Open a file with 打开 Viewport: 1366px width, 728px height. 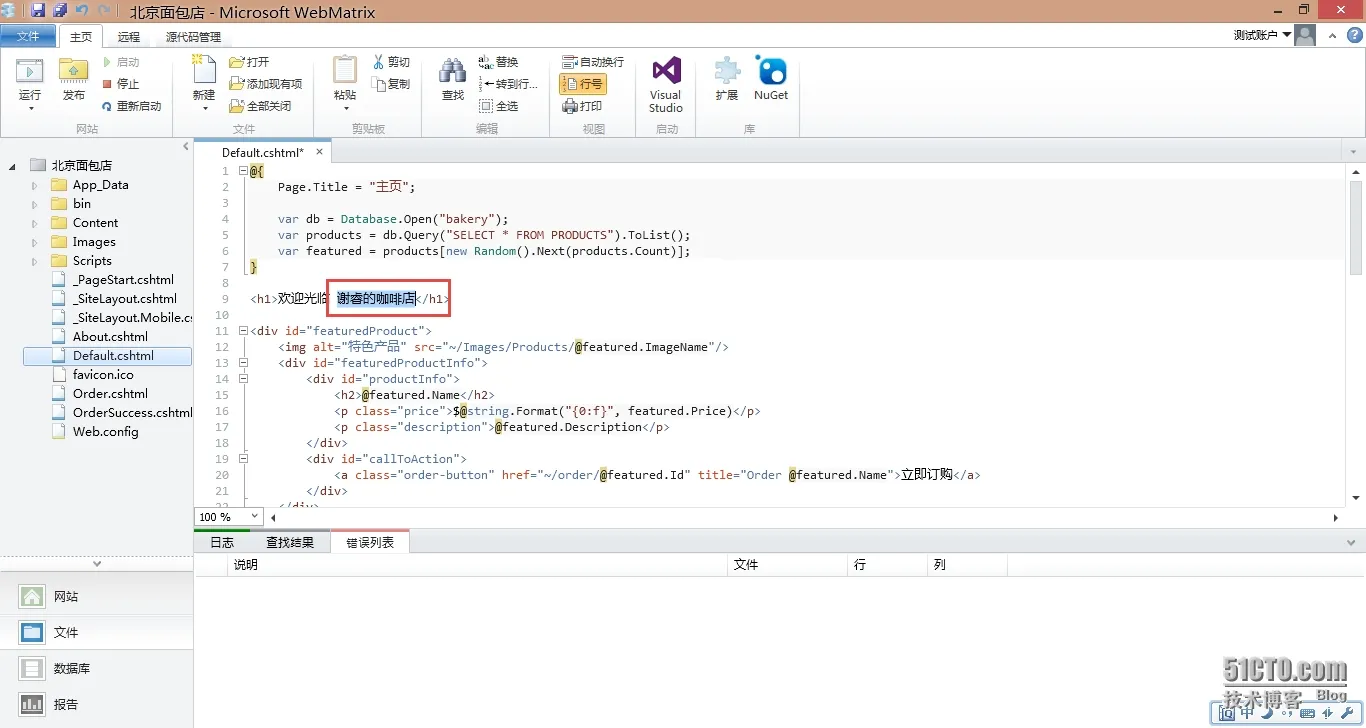pos(250,62)
